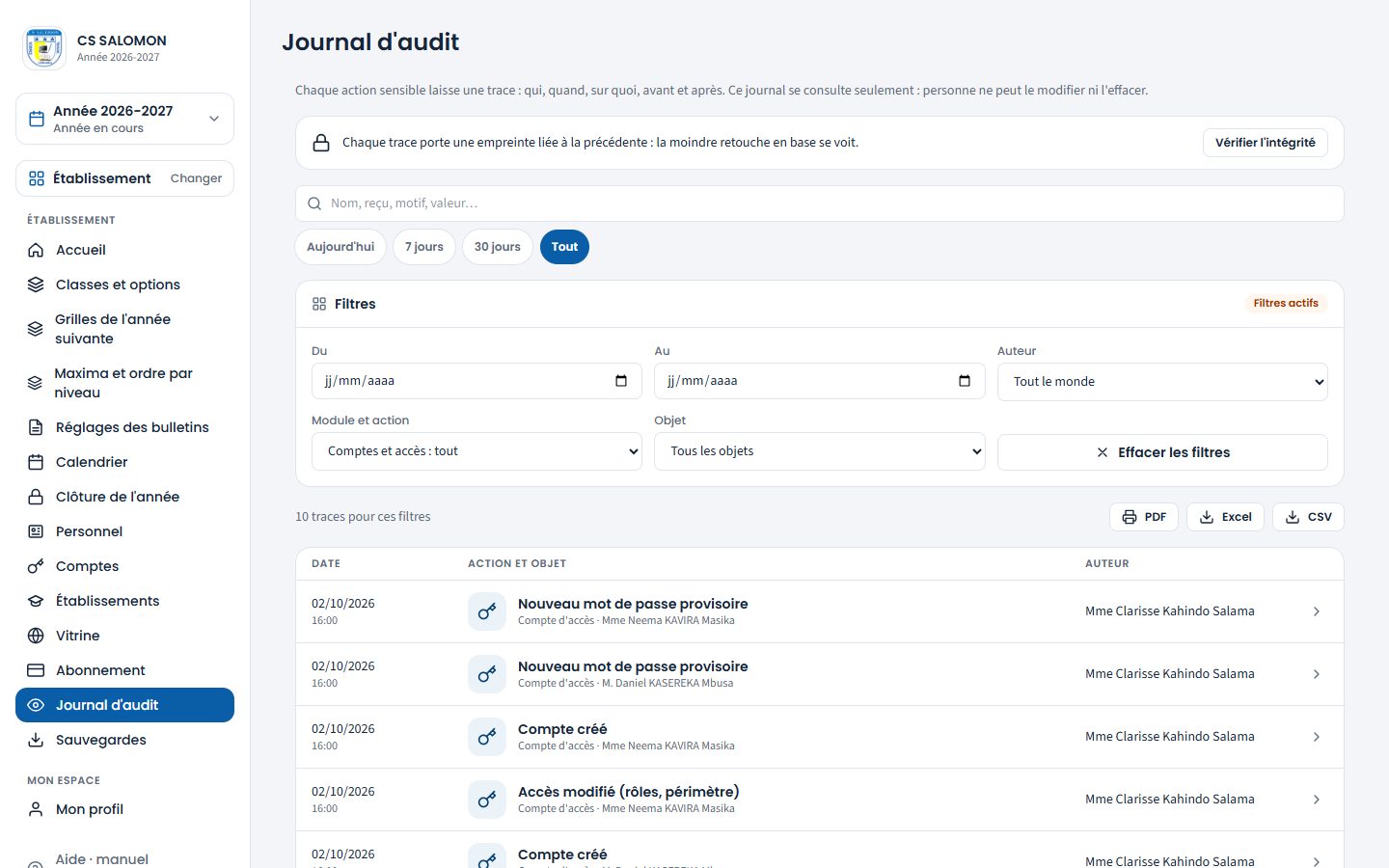
Task: Click the padlock icon in the integrity banner
Action: pyautogui.click(x=321, y=143)
